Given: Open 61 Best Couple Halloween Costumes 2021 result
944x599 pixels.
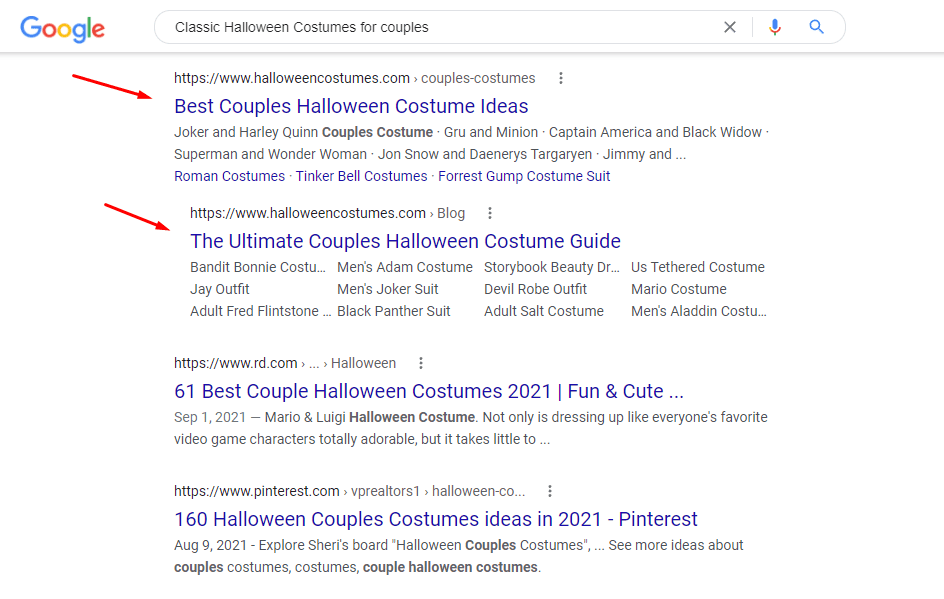Looking at the screenshot, I should tap(429, 391).
